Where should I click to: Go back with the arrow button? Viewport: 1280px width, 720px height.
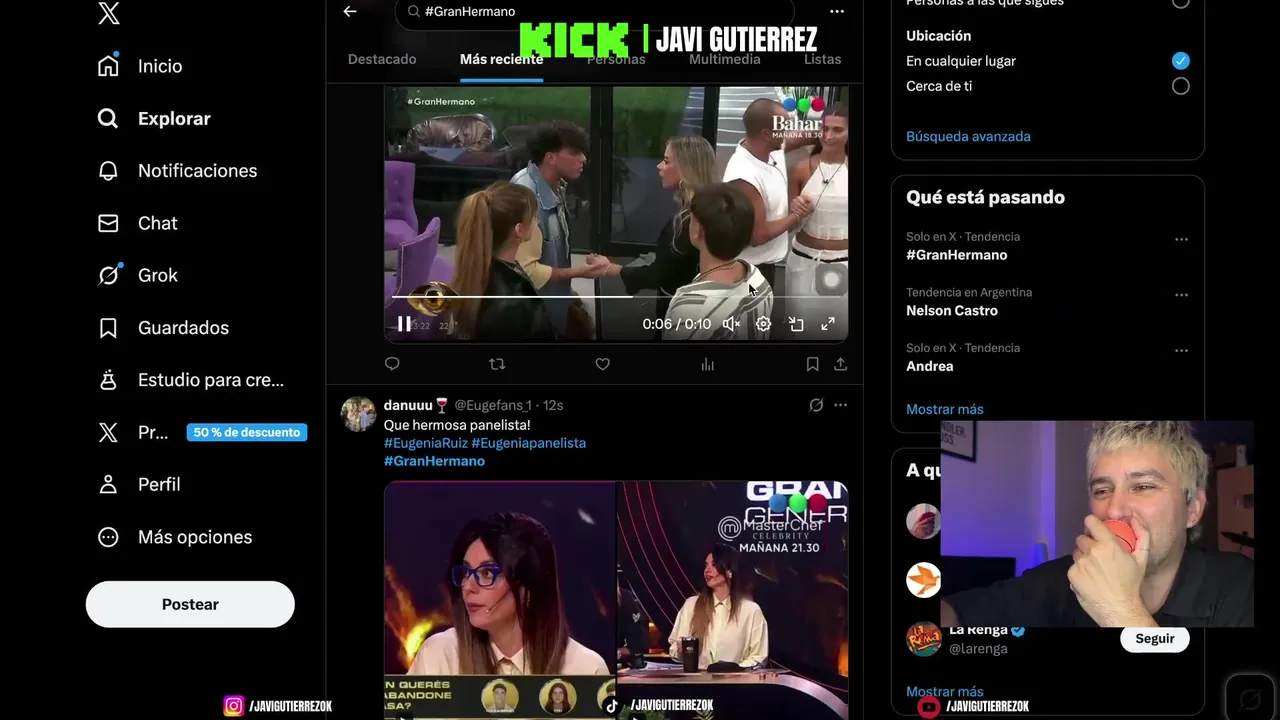pos(350,11)
